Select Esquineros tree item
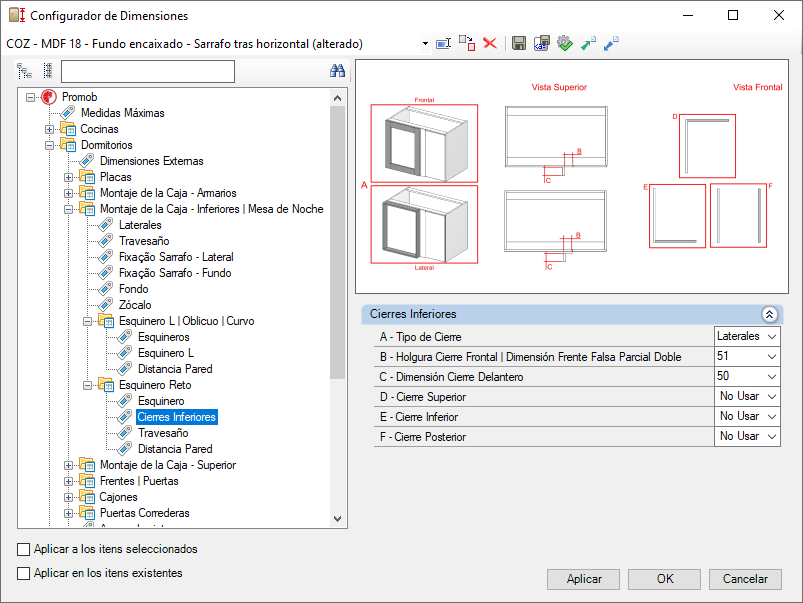This screenshot has height=603, width=803. (x=164, y=337)
